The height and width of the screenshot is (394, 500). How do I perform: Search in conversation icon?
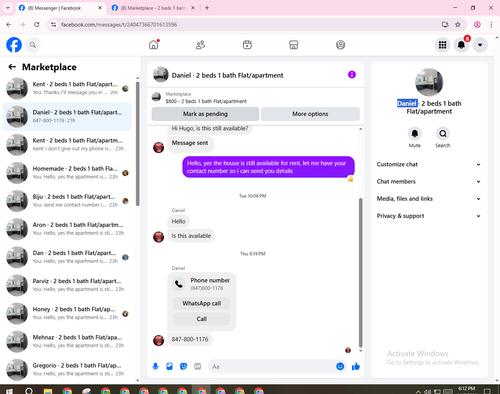tap(443, 134)
